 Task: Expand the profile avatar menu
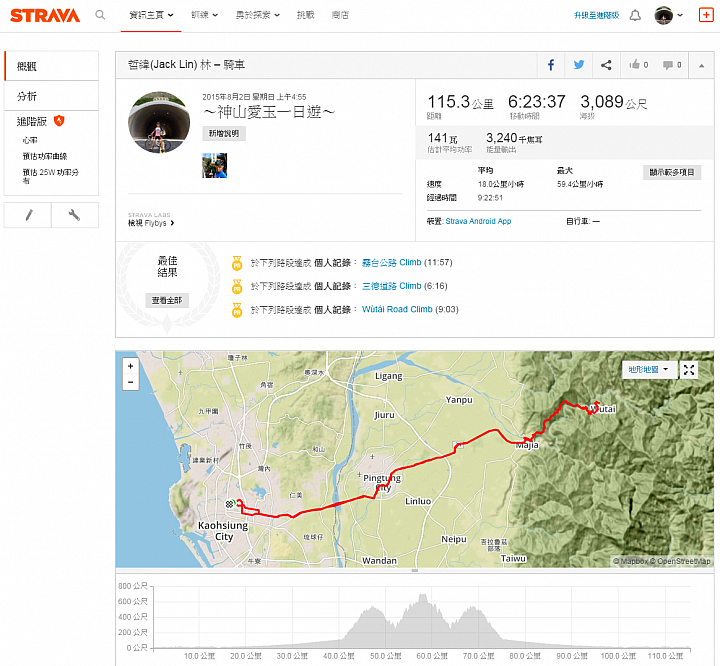[x=669, y=16]
